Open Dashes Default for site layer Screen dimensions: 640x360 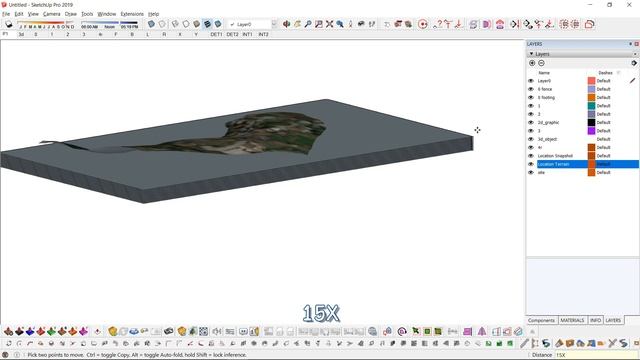604,173
